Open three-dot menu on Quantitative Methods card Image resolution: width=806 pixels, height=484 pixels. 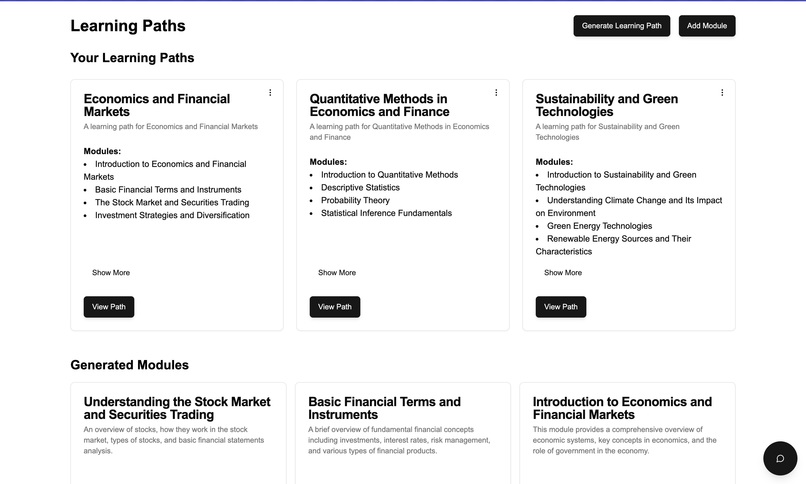pyautogui.click(x=496, y=92)
